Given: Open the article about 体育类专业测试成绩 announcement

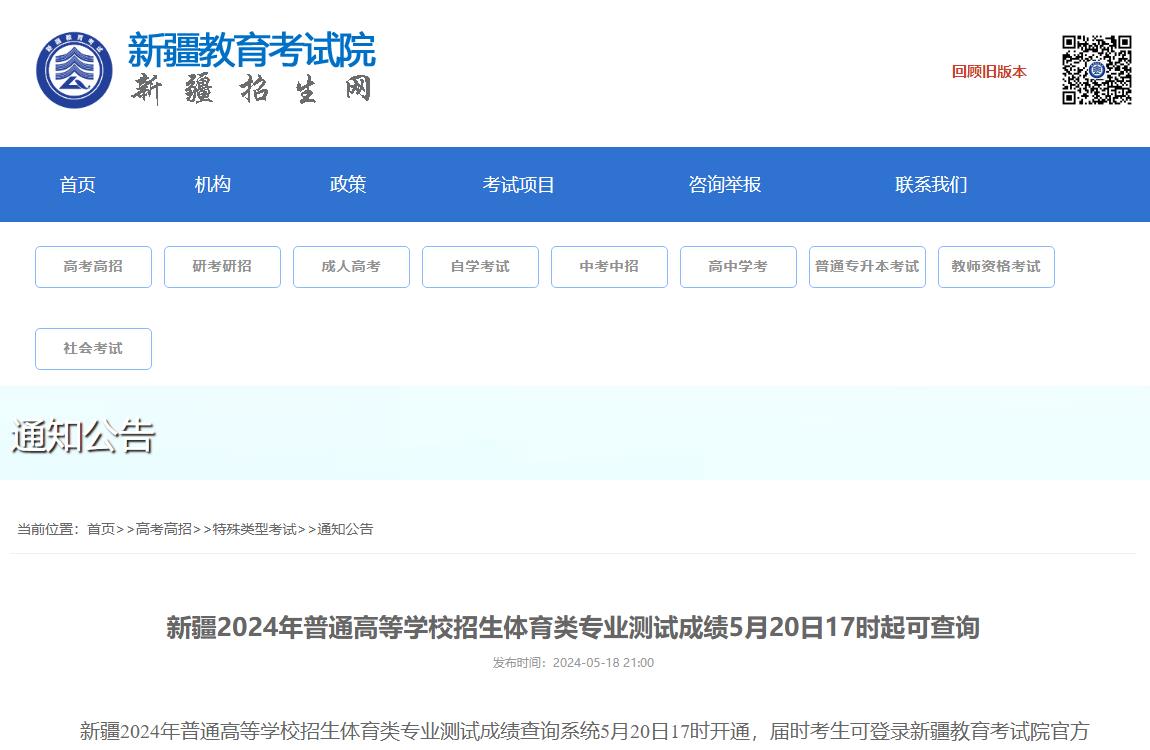Looking at the screenshot, I should [574, 629].
